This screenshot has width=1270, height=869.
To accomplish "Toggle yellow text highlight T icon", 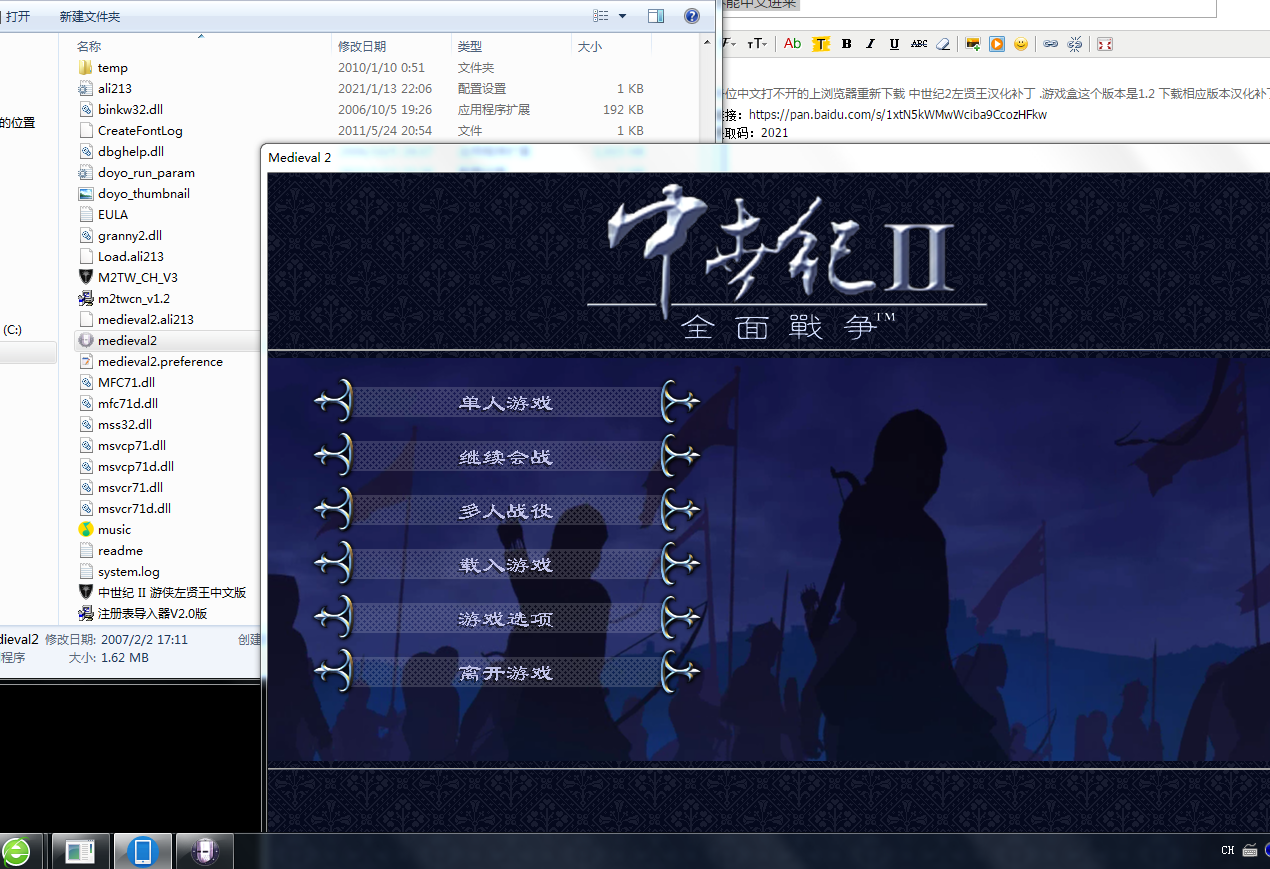I will (821, 44).
